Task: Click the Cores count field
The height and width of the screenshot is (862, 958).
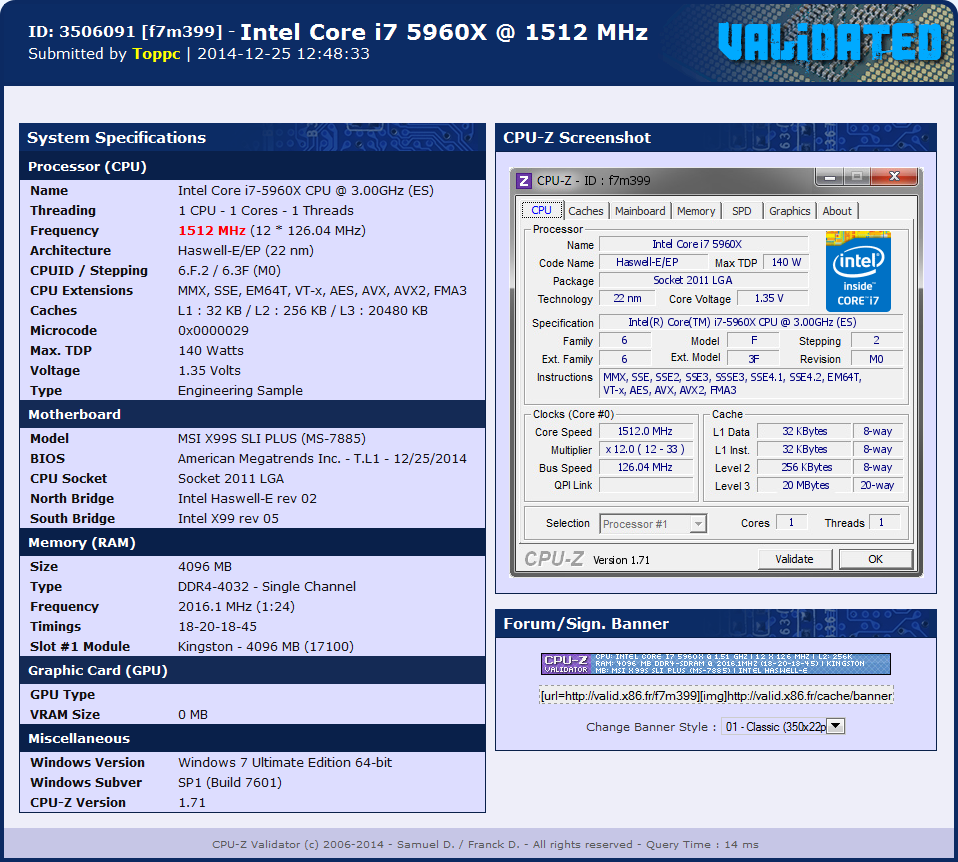Action: click(x=791, y=522)
